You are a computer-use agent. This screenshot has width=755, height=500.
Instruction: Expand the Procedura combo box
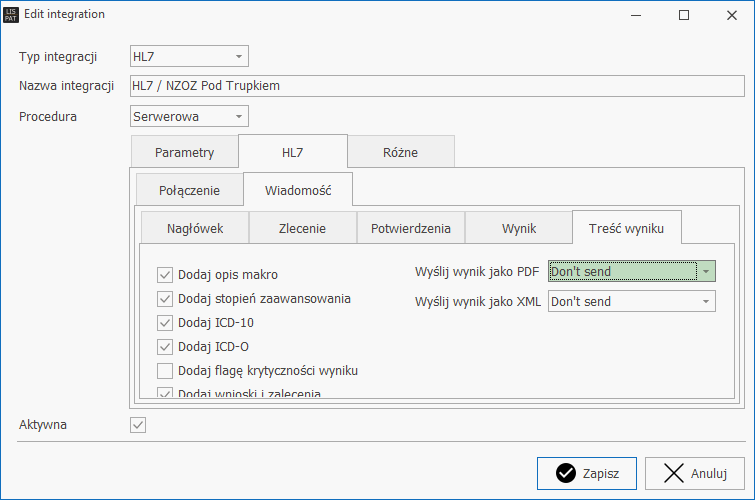(239, 116)
